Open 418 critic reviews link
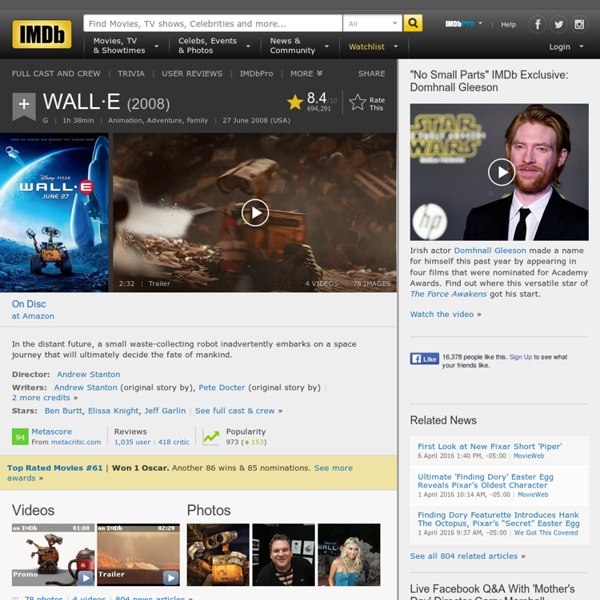 click(x=174, y=442)
